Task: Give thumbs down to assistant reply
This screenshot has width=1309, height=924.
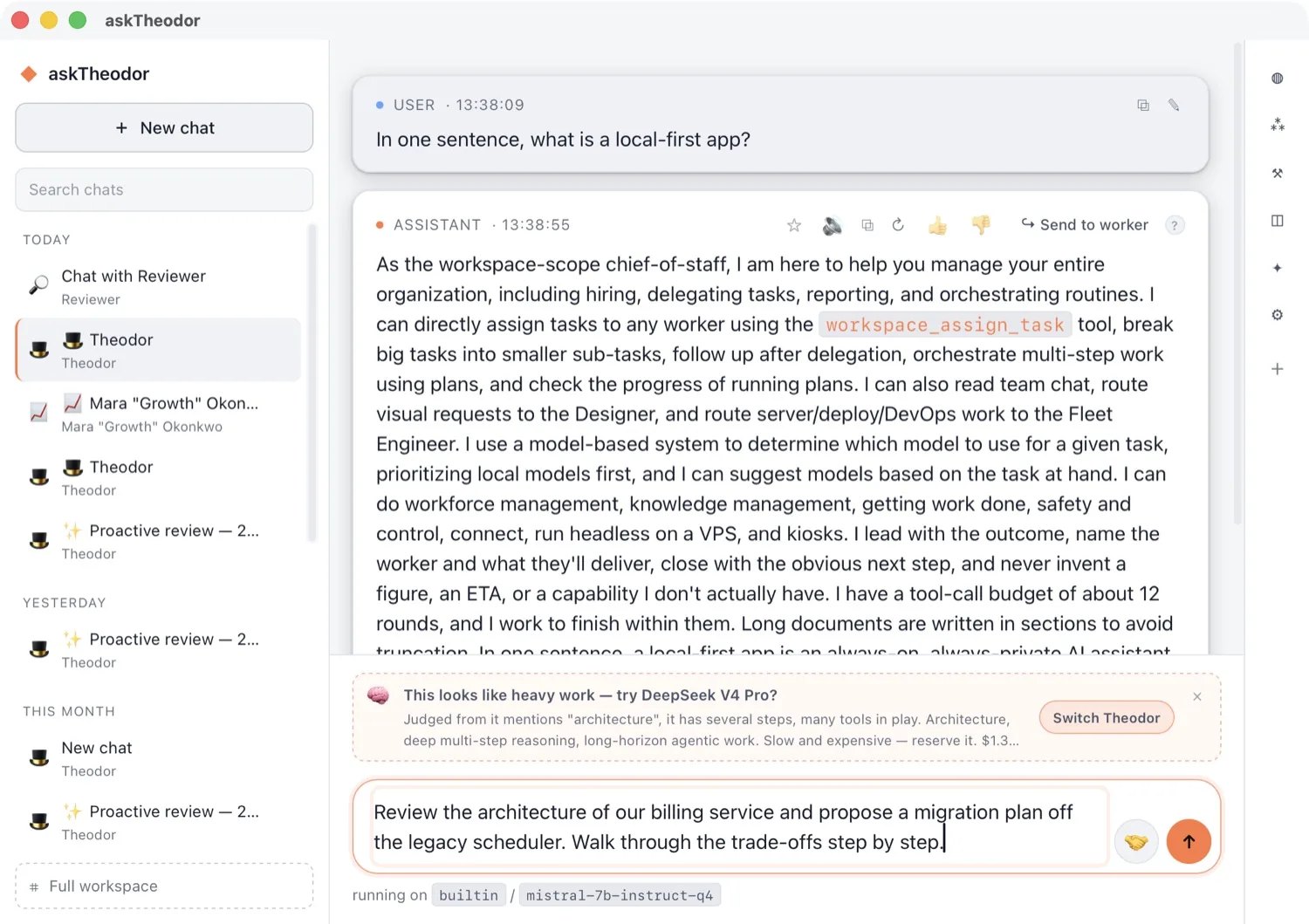Action: pyautogui.click(x=981, y=225)
